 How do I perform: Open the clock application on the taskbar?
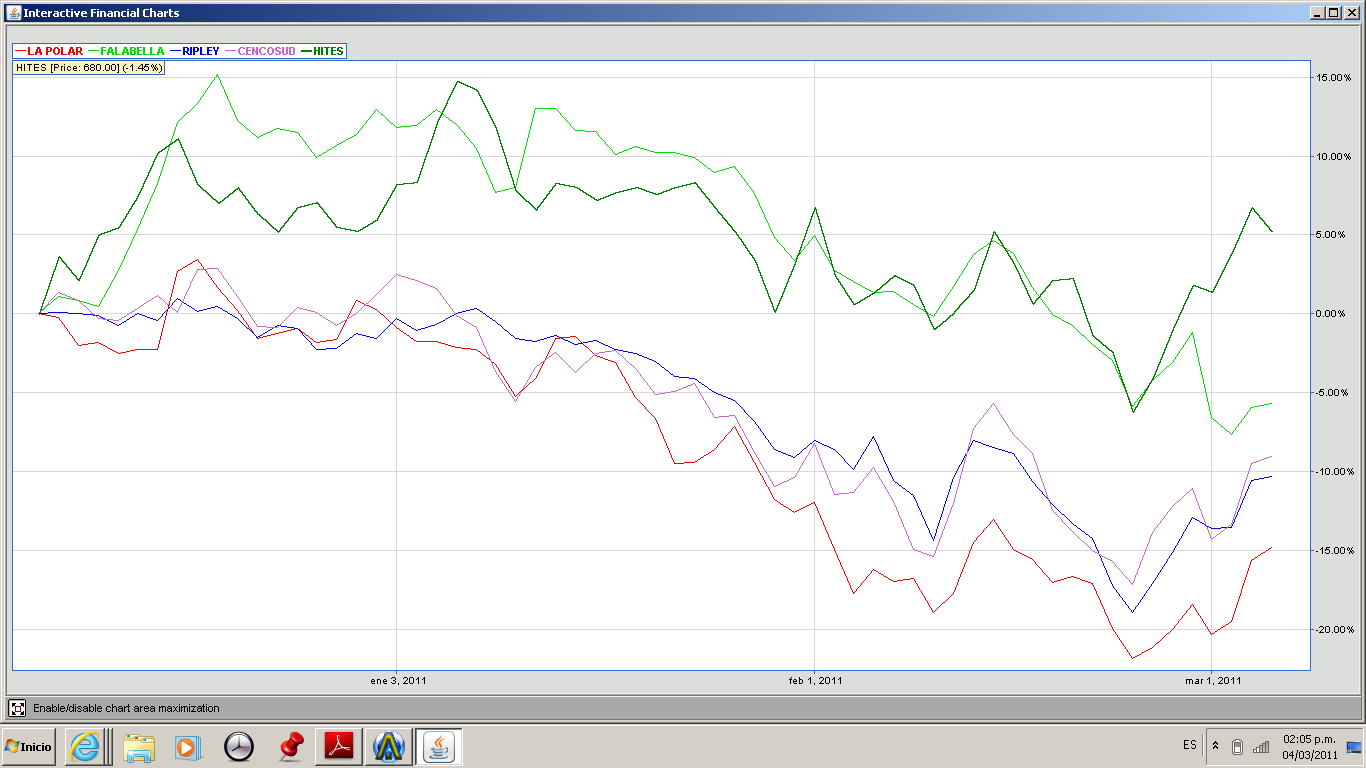(239, 746)
